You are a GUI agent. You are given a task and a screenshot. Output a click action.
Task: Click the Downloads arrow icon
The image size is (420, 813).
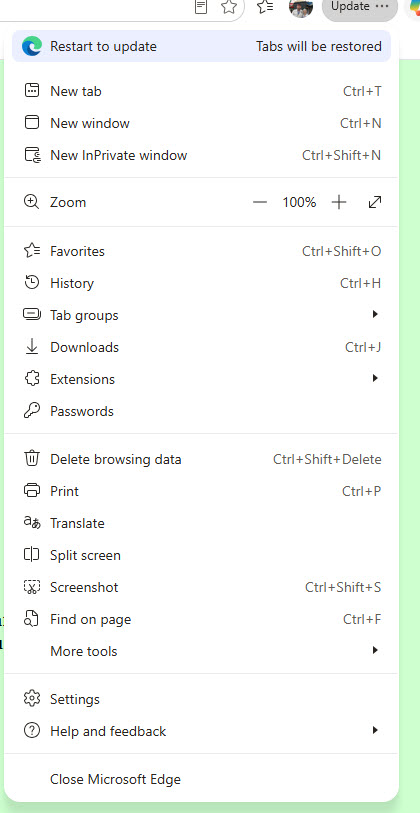pos(32,347)
